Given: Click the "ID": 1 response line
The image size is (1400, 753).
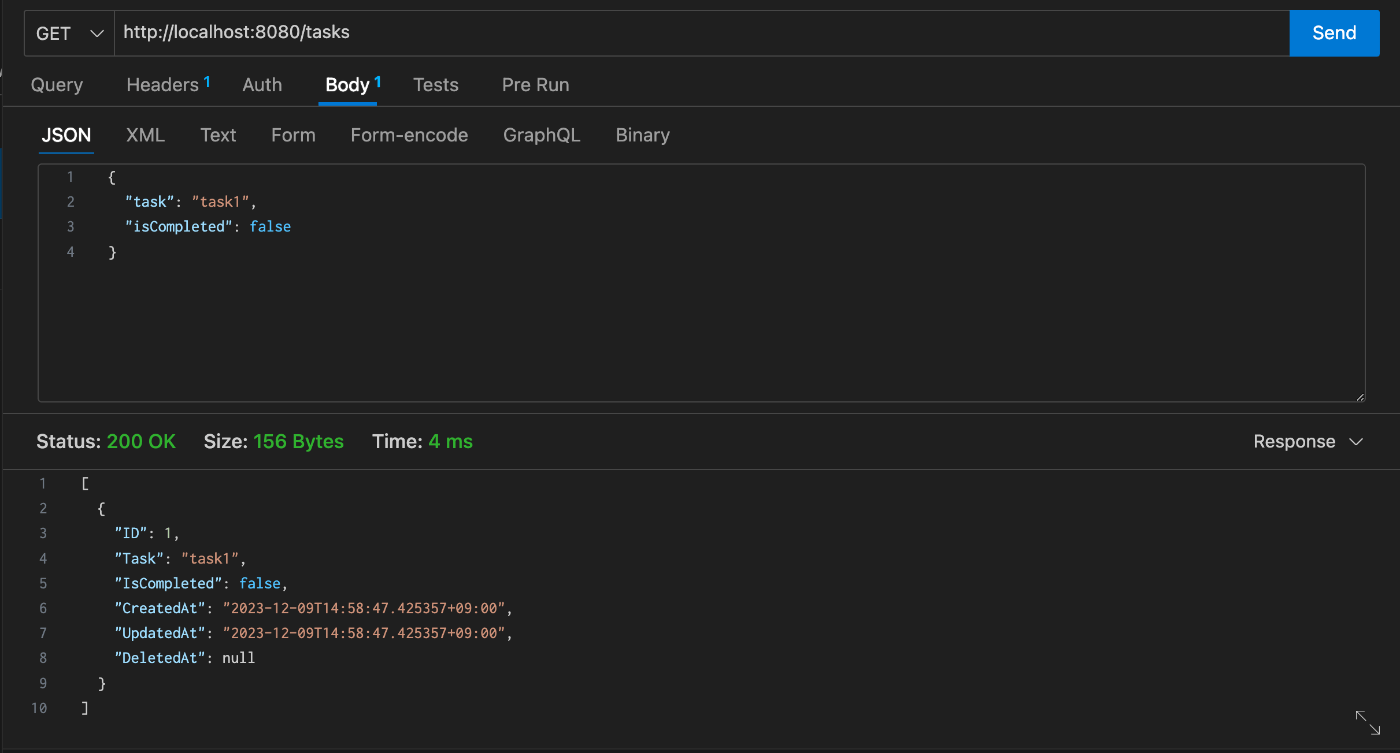Looking at the screenshot, I should 147,533.
